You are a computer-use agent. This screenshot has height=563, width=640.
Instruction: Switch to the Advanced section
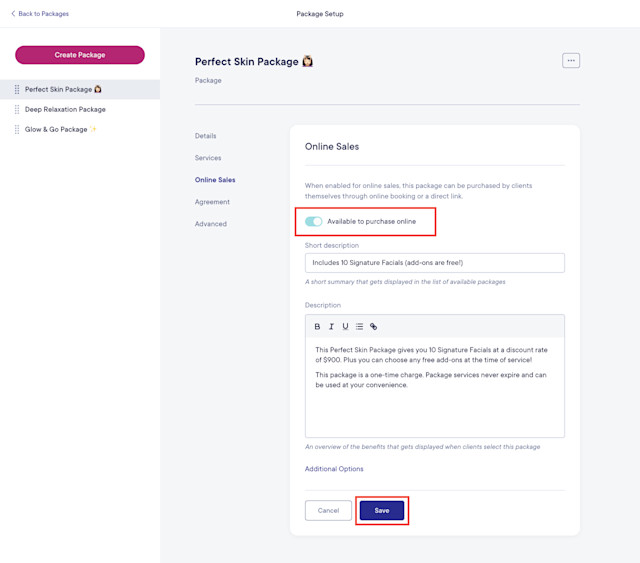tap(211, 224)
